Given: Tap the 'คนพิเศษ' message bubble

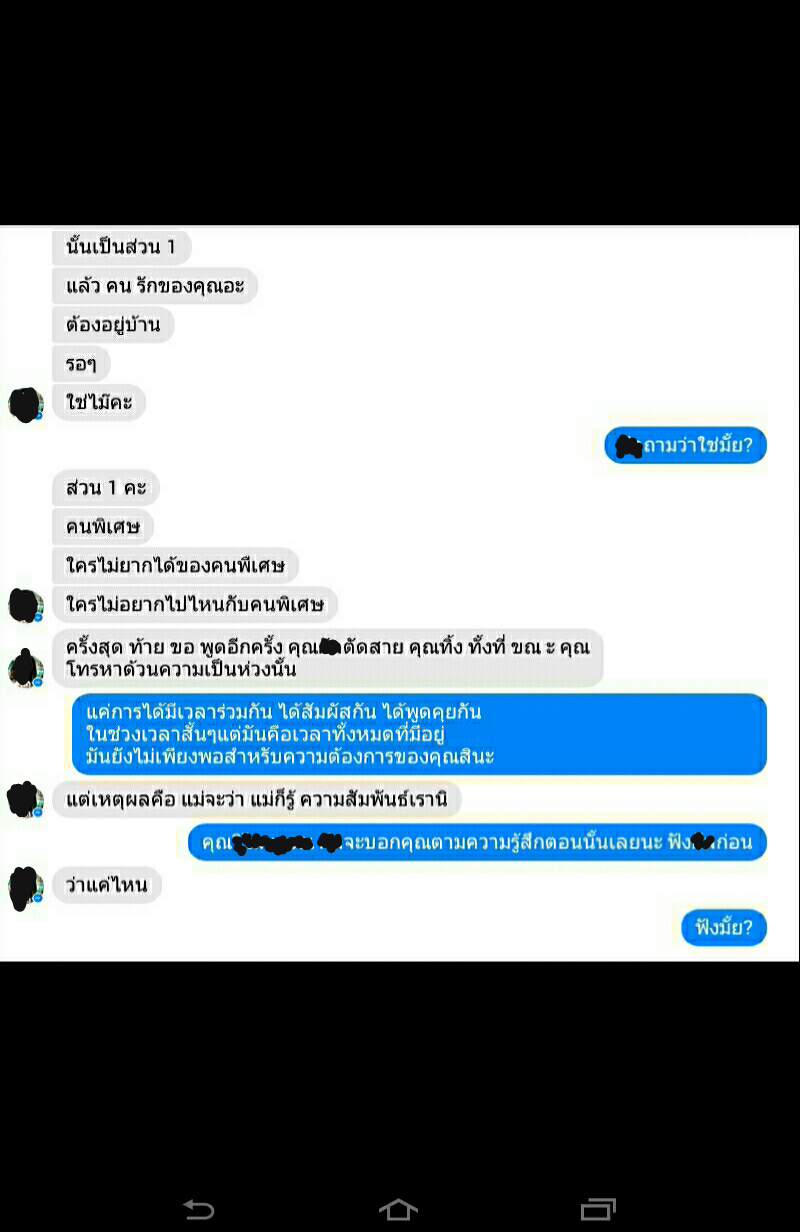Looking at the screenshot, I should 103,526.
